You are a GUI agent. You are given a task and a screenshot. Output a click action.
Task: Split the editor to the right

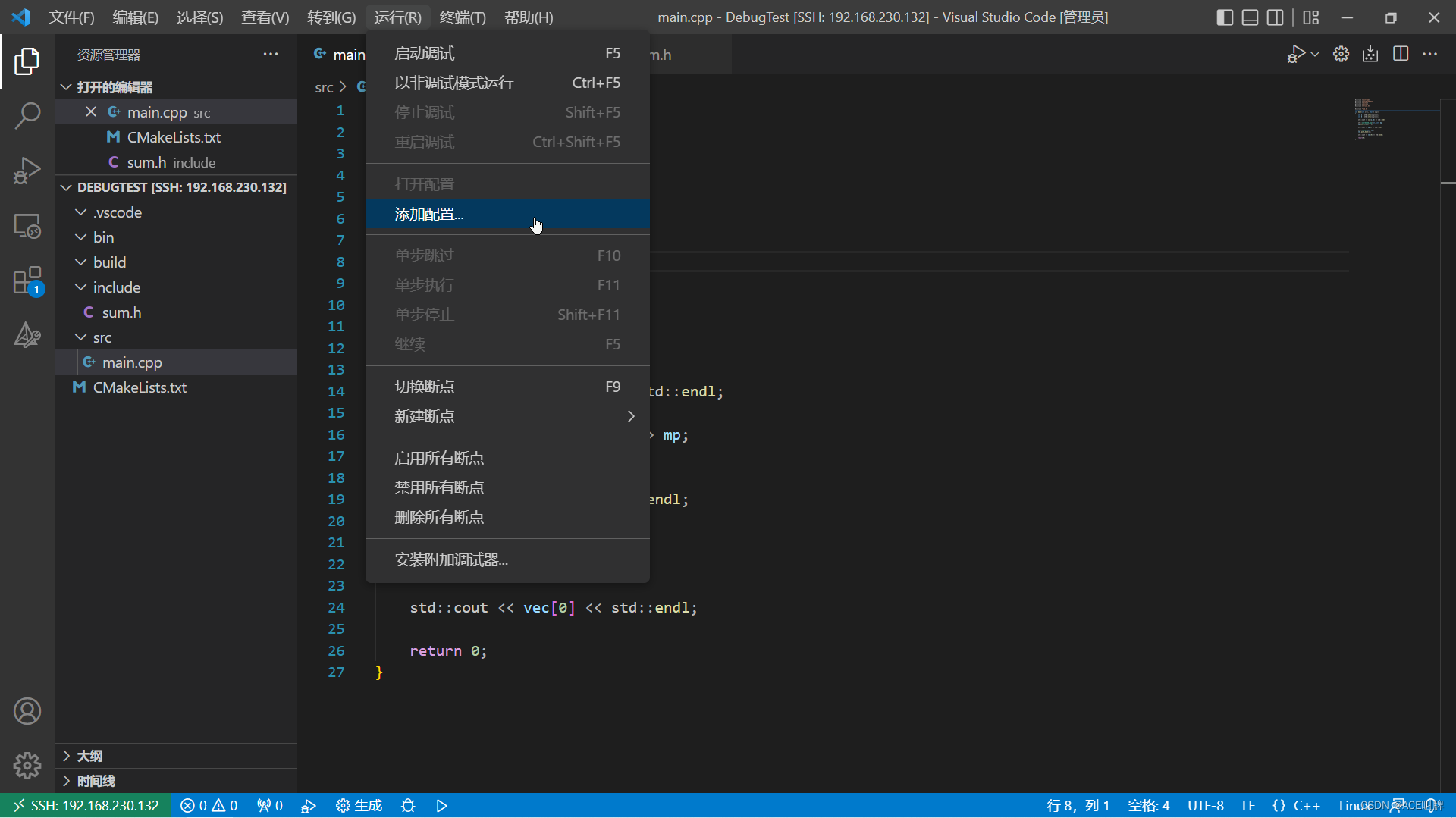1401,54
